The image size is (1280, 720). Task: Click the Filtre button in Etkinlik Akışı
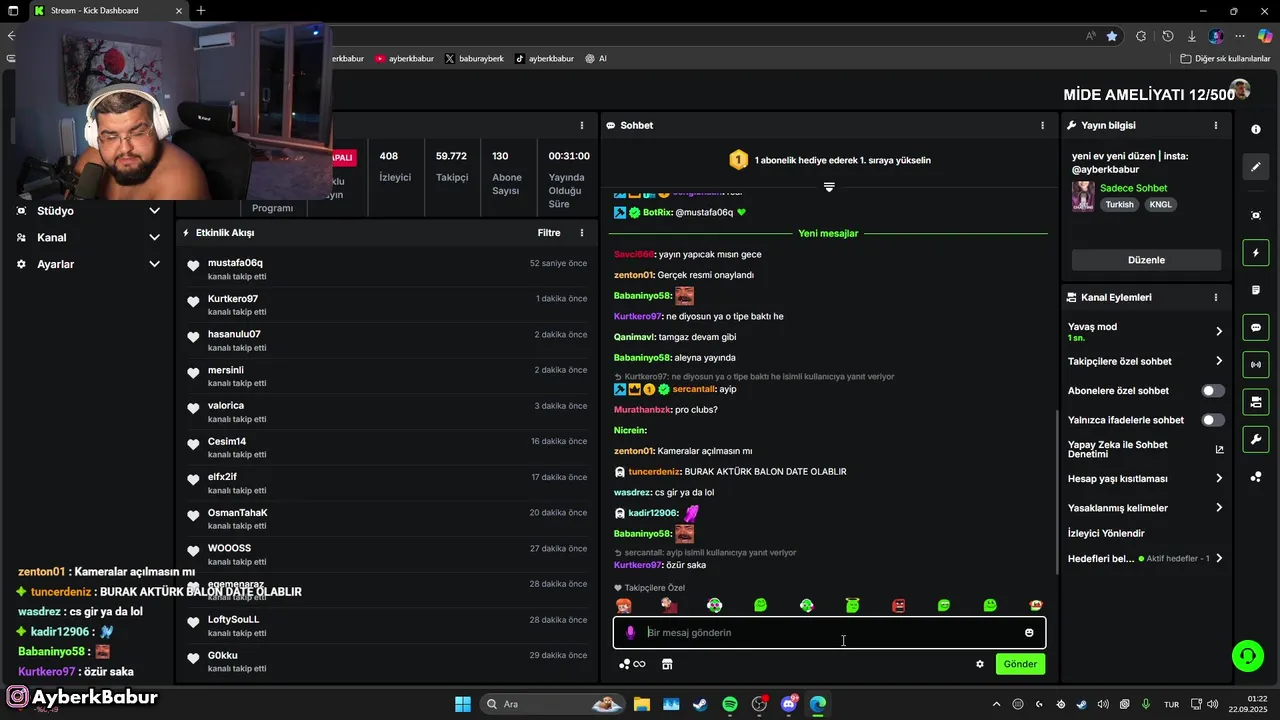549,233
